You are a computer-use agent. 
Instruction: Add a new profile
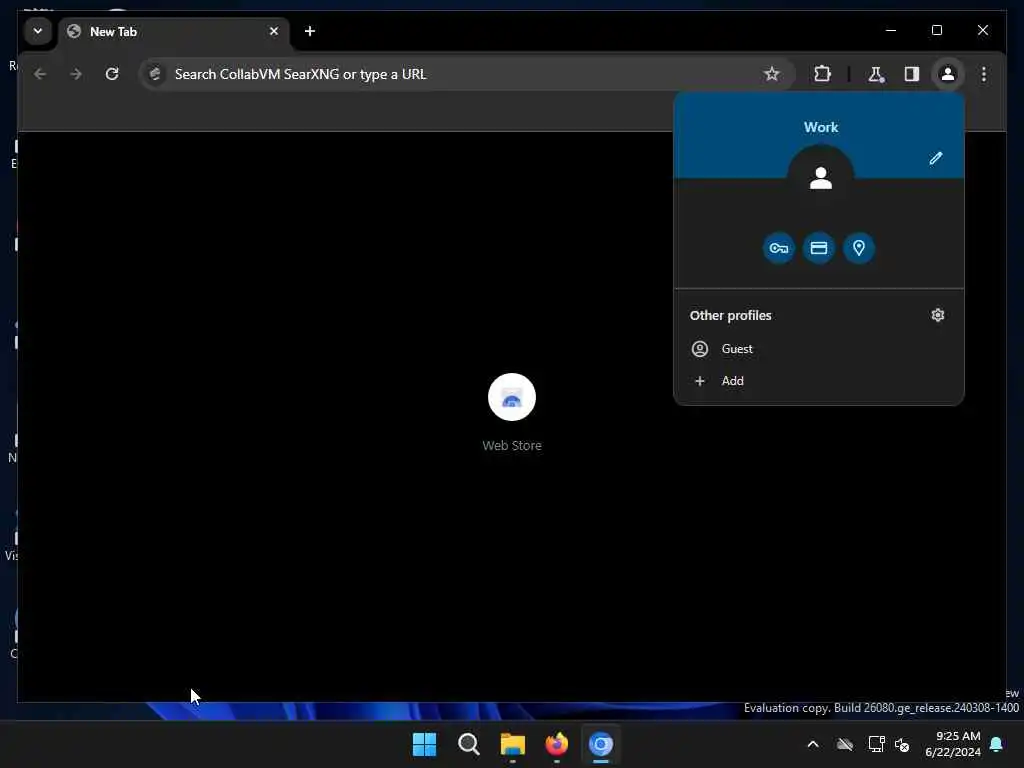(x=819, y=381)
